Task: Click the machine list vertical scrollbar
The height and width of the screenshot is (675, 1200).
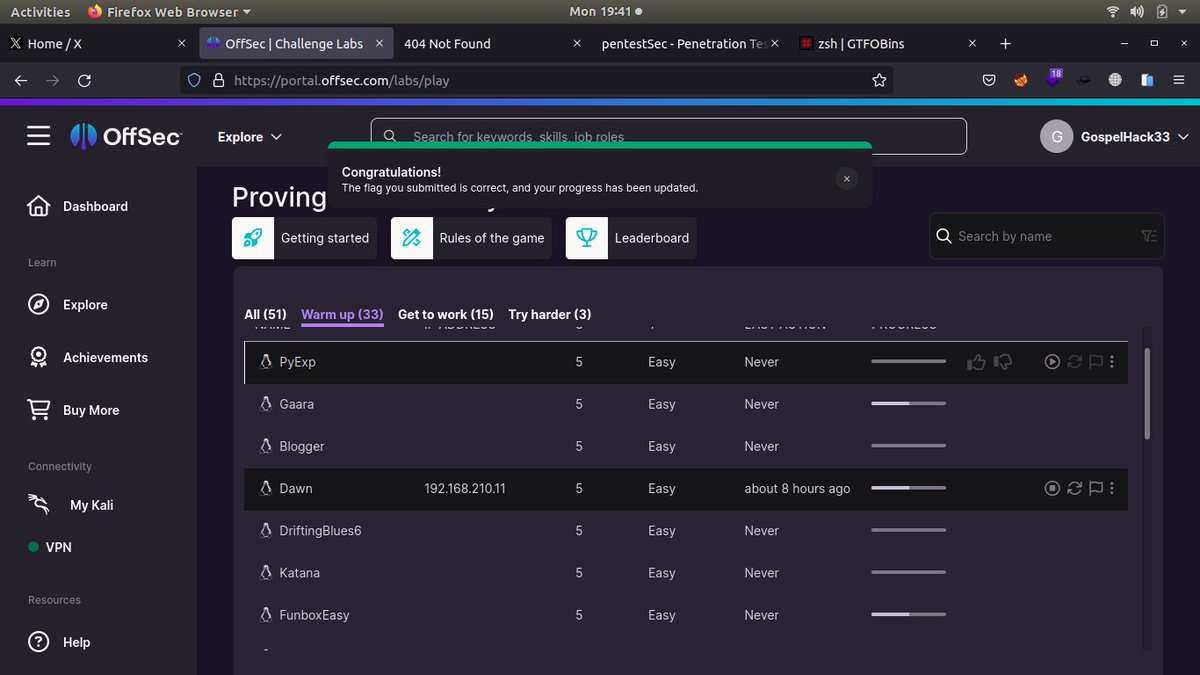Action: 1147,393
